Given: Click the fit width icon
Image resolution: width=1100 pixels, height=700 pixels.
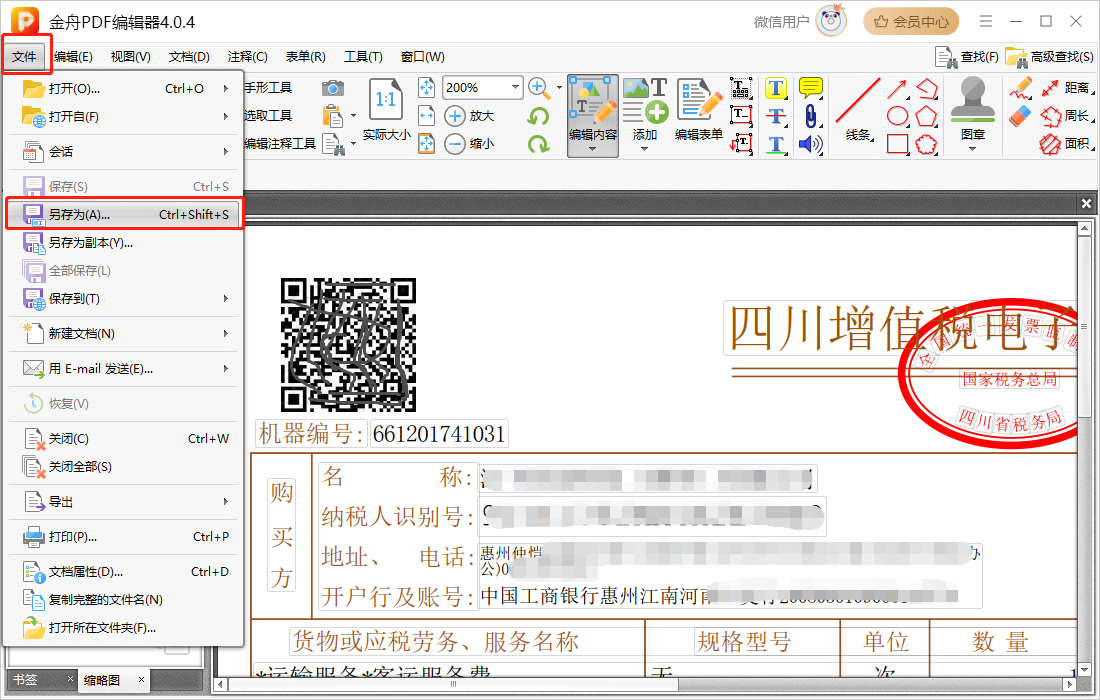Looking at the screenshot, I should [427, 116].
